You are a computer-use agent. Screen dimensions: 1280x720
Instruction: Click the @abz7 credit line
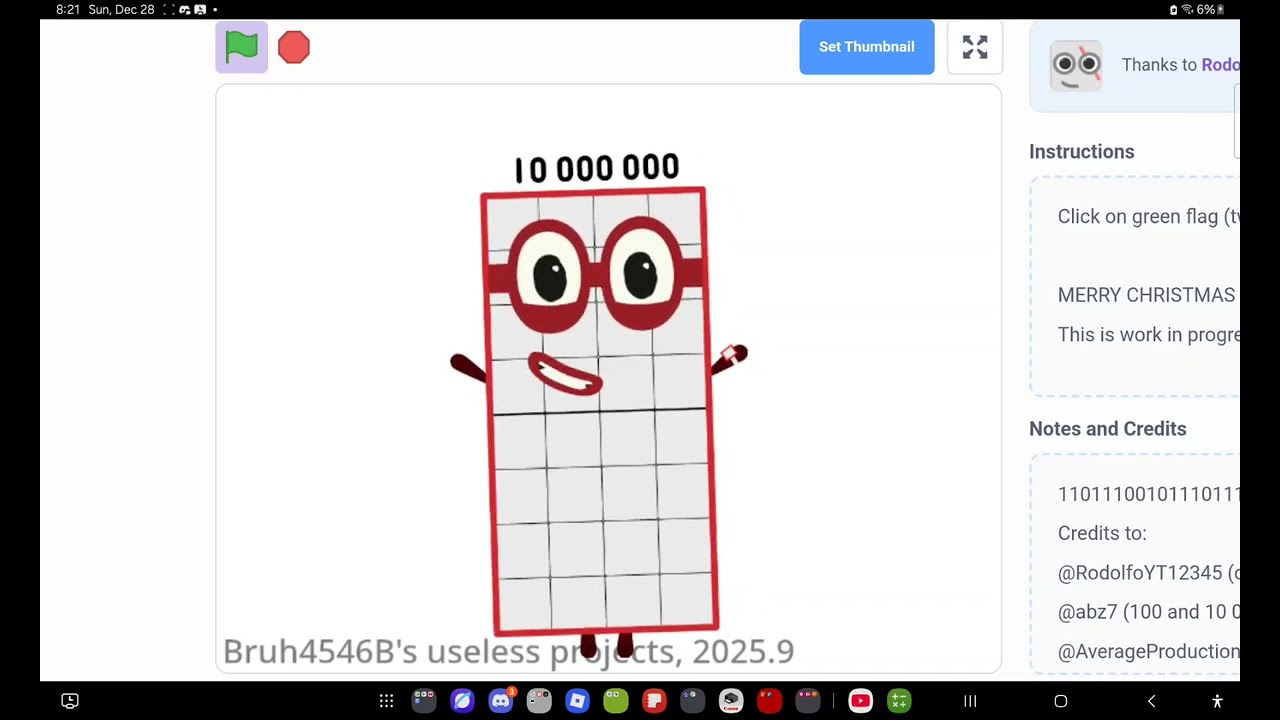(x=1148, y=612)
